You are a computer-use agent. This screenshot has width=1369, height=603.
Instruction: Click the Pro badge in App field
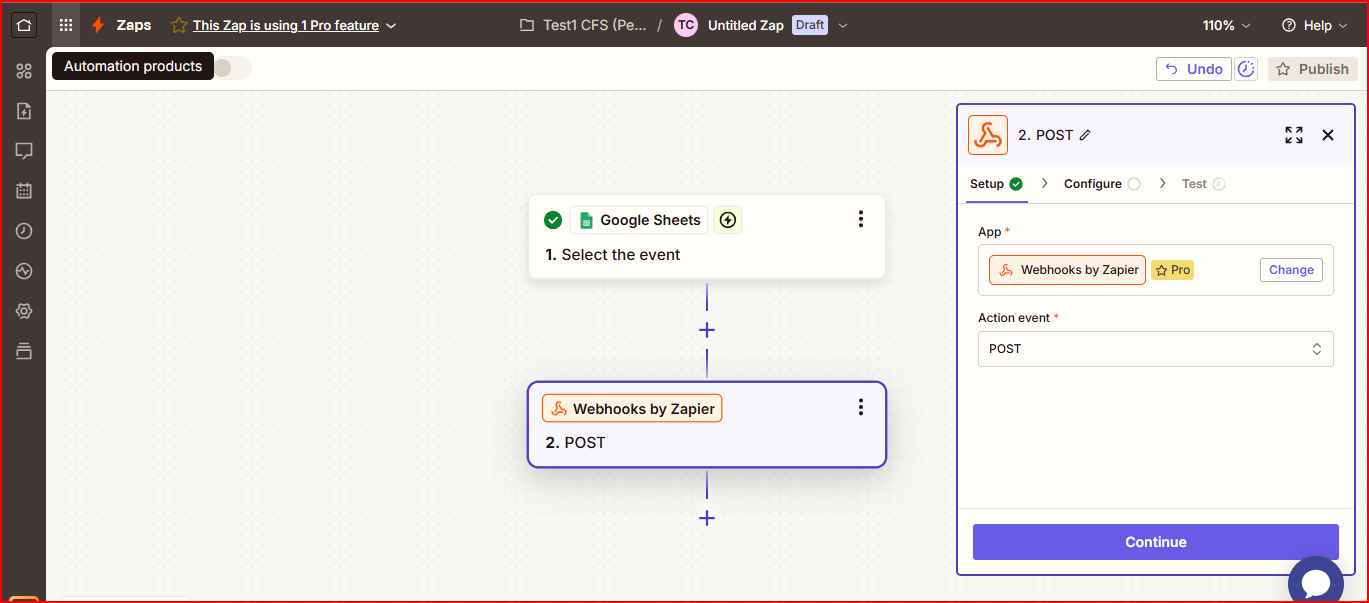(1172, 270)
